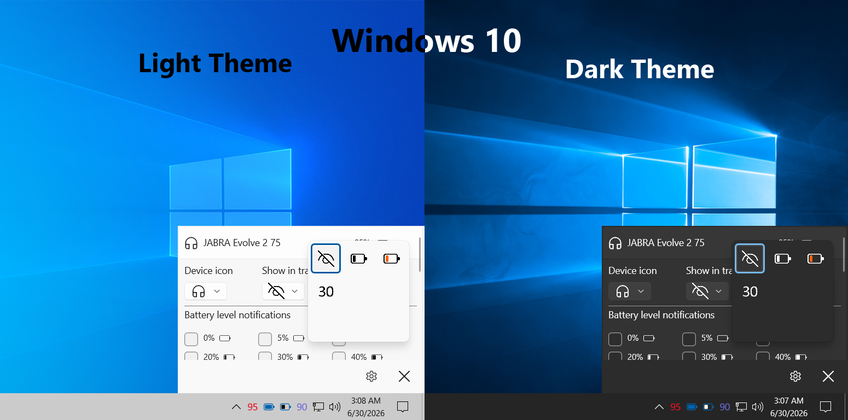This screenshot has height=420, width=848.
Task: Click red 95 tray indicator on light taskbar
Action: click(x=252, y=407)
